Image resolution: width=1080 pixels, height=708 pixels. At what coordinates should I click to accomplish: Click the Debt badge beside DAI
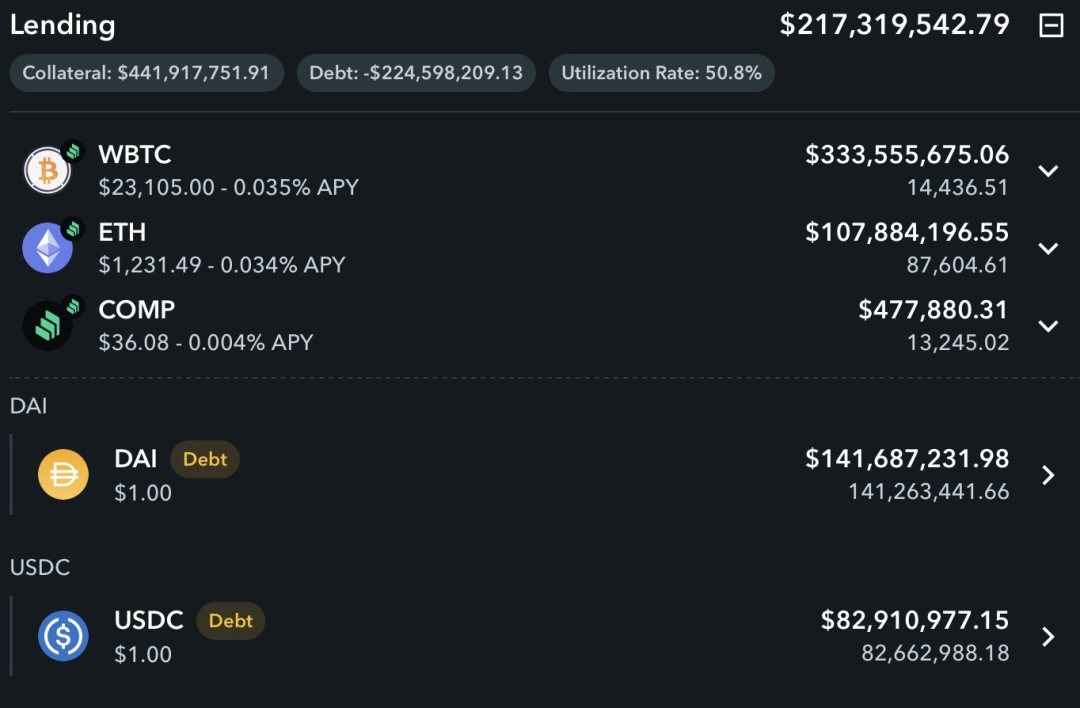click(x=205, y=460)
